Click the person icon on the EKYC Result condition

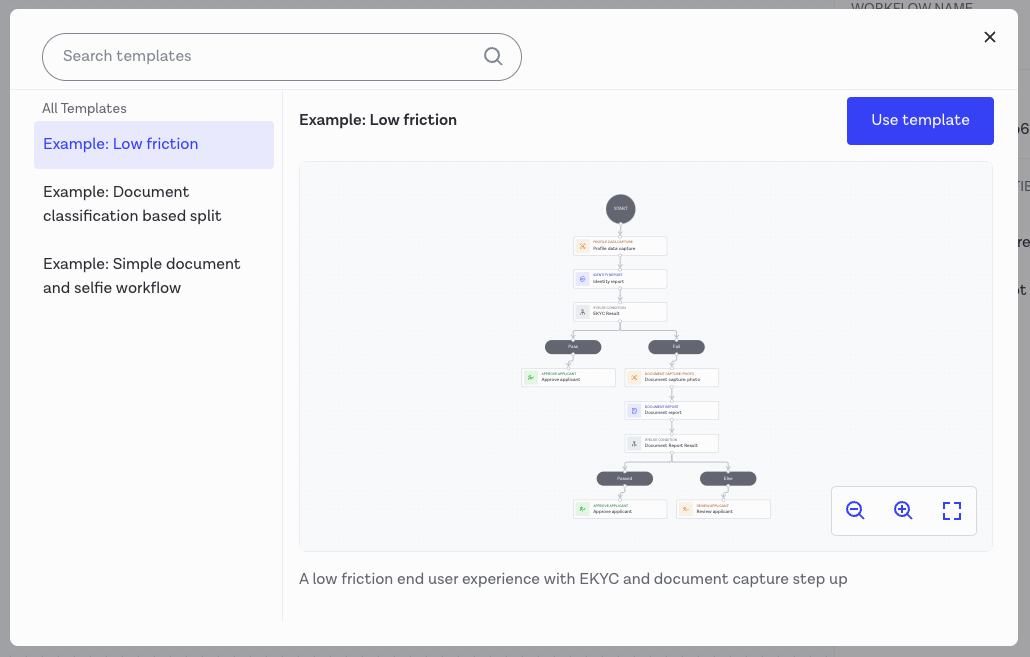click(x=582, y=311)
